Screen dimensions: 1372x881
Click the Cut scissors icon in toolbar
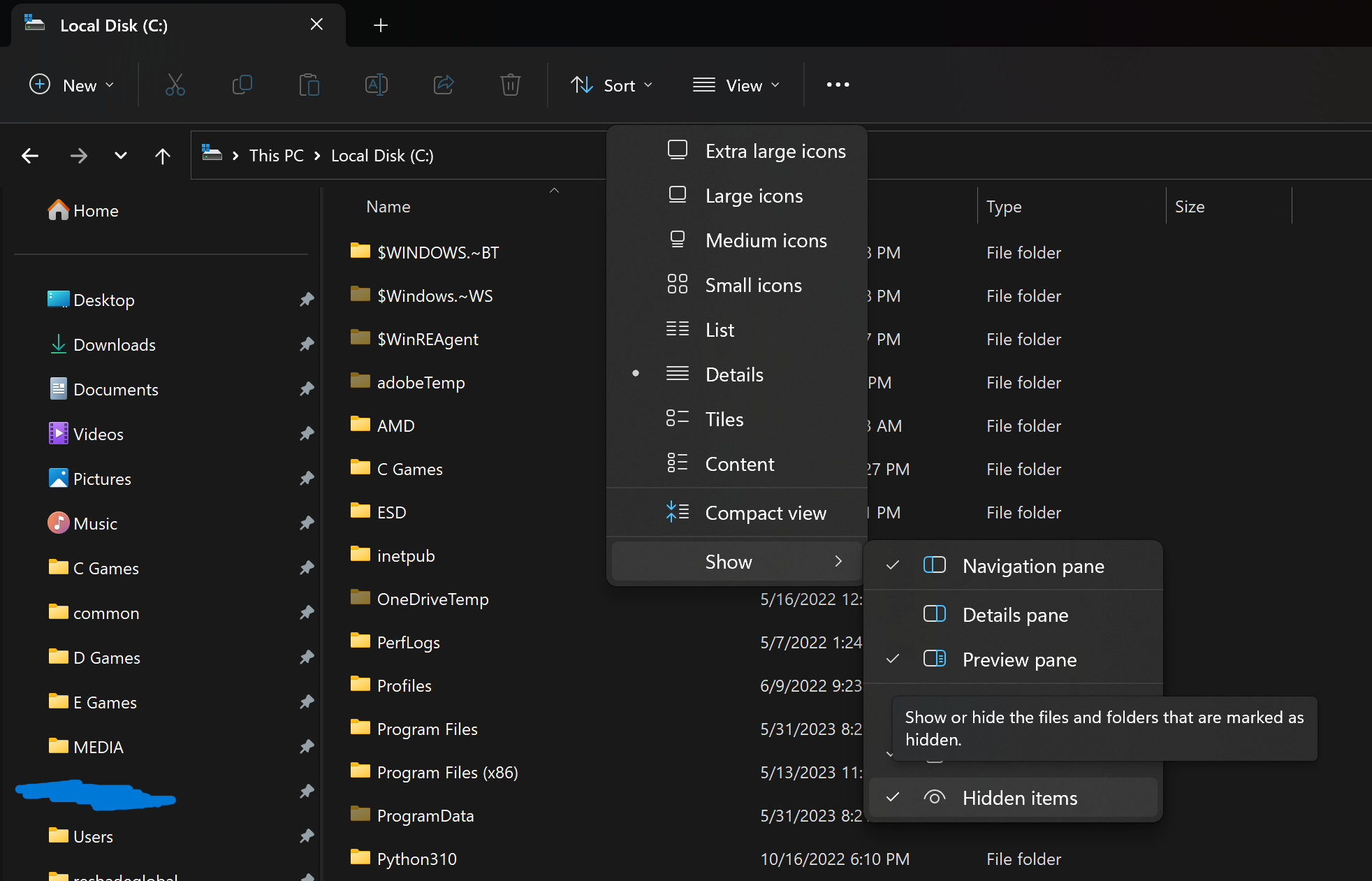(175, 85)
